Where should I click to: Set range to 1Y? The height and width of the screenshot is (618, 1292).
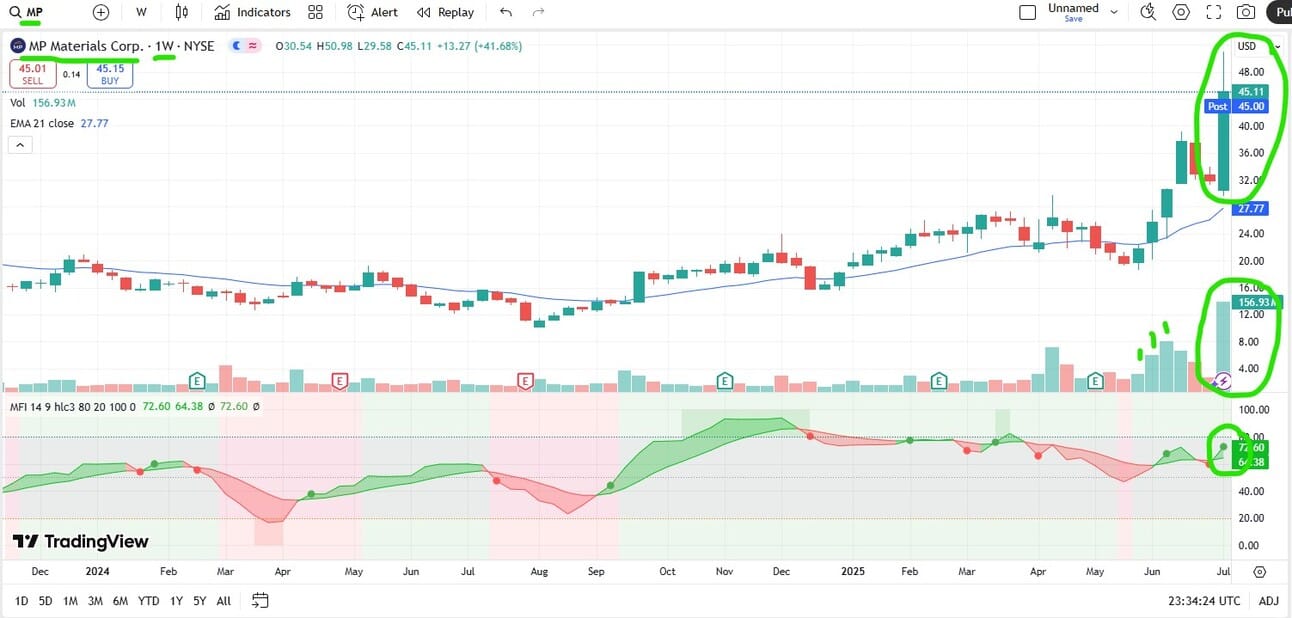click(176, 601)
